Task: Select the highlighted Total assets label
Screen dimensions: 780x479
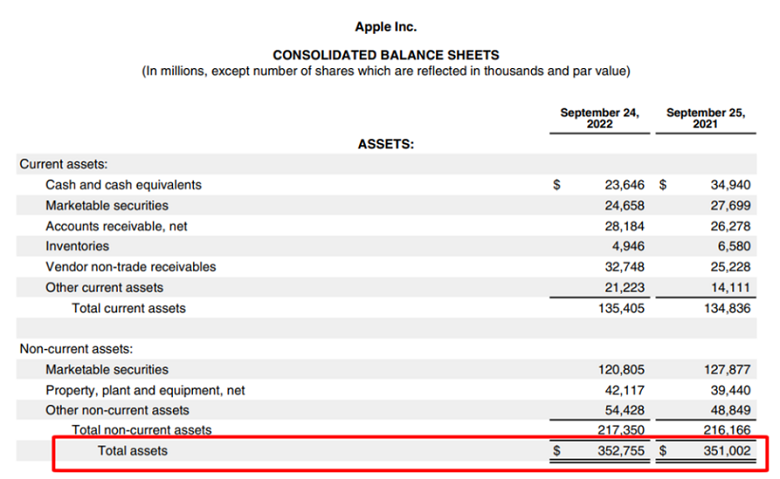Action: [132, 451]
